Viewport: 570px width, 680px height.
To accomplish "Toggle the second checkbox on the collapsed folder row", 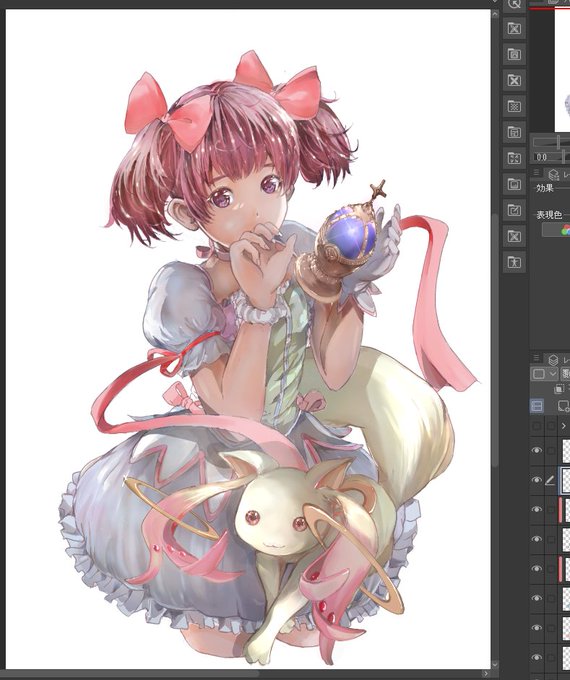I will click(x=550, y=426).
